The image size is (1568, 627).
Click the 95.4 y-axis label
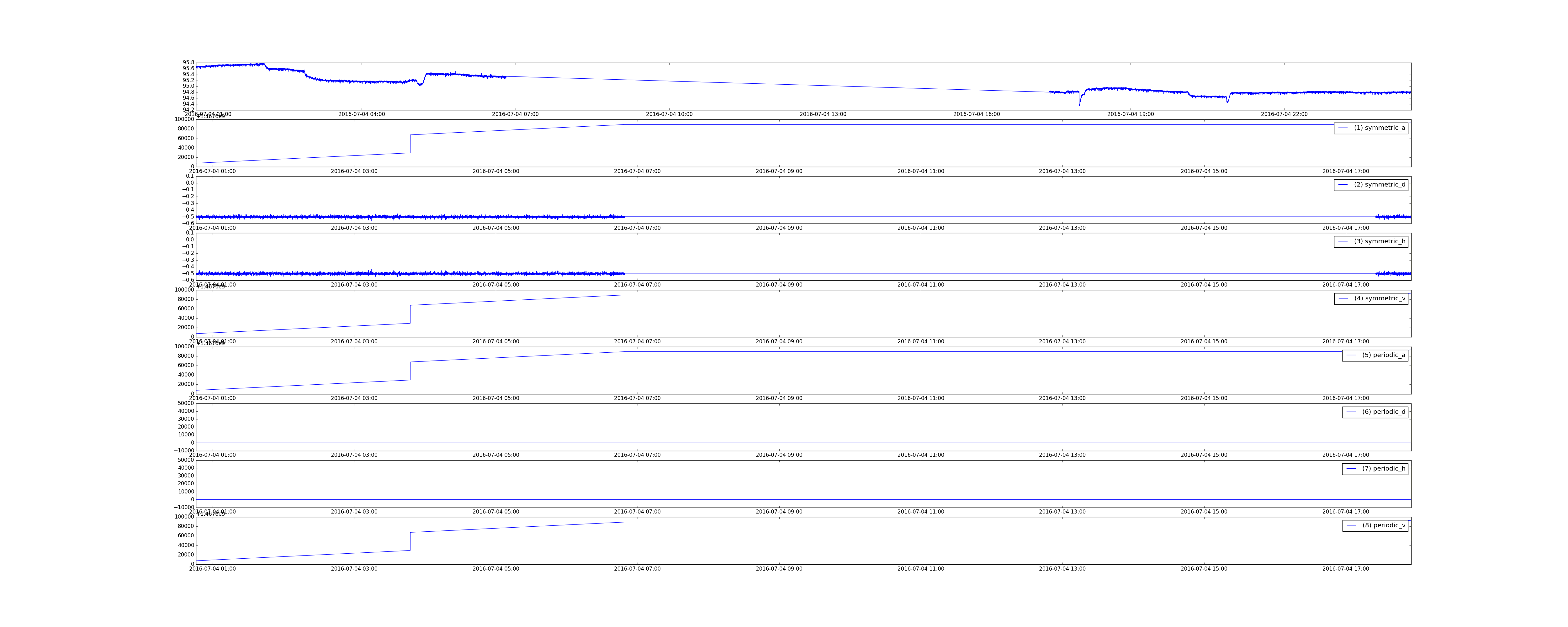coord(188,74)
